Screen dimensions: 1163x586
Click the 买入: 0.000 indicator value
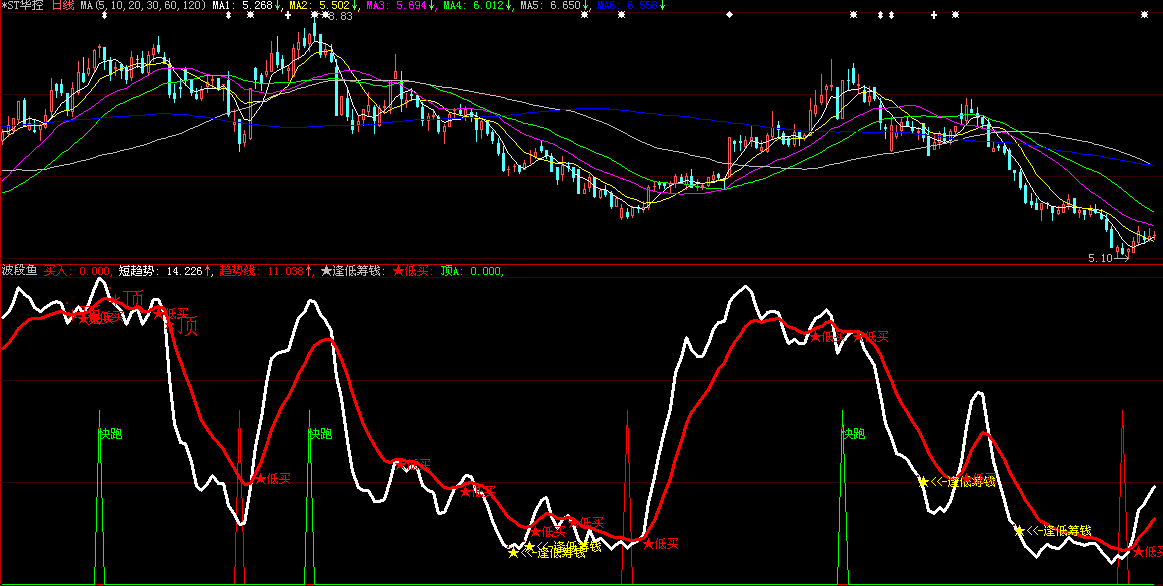coord(79,271)
